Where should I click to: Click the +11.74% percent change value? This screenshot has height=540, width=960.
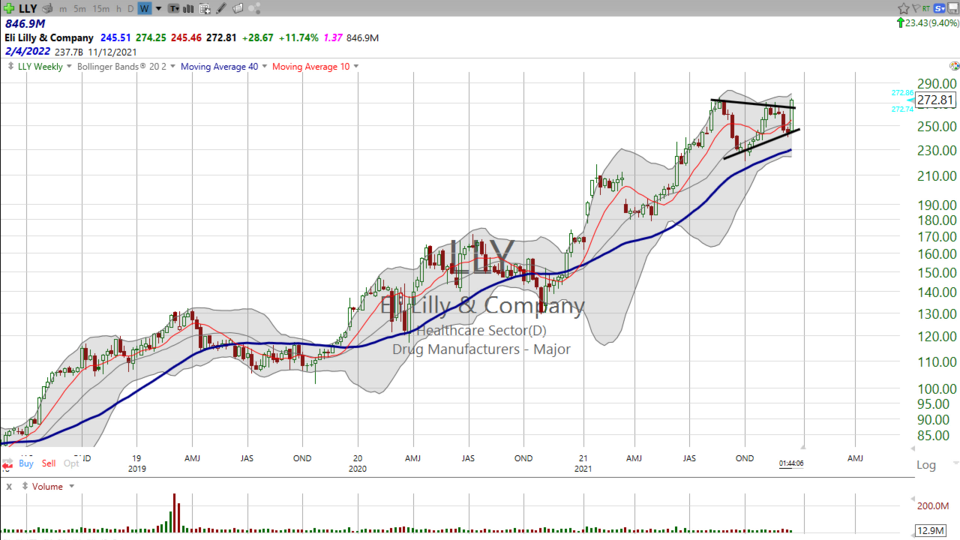coord(298,38)
